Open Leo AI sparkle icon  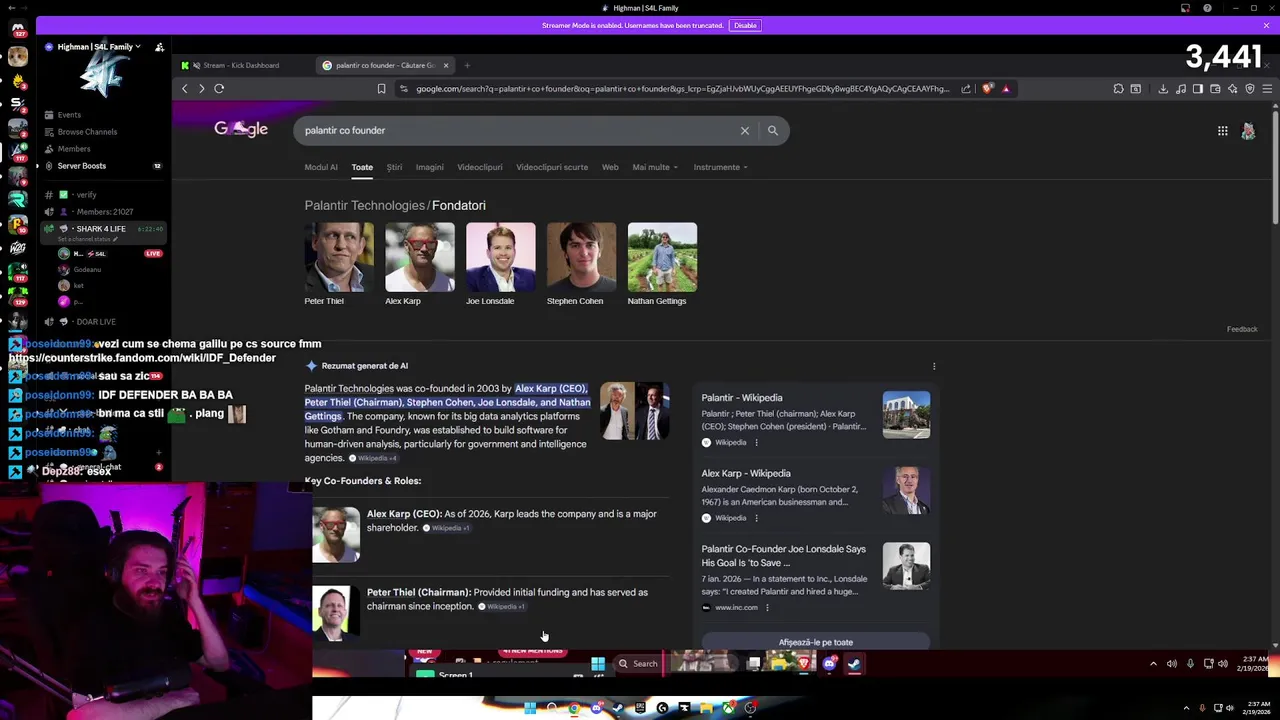coord(1232,88)
